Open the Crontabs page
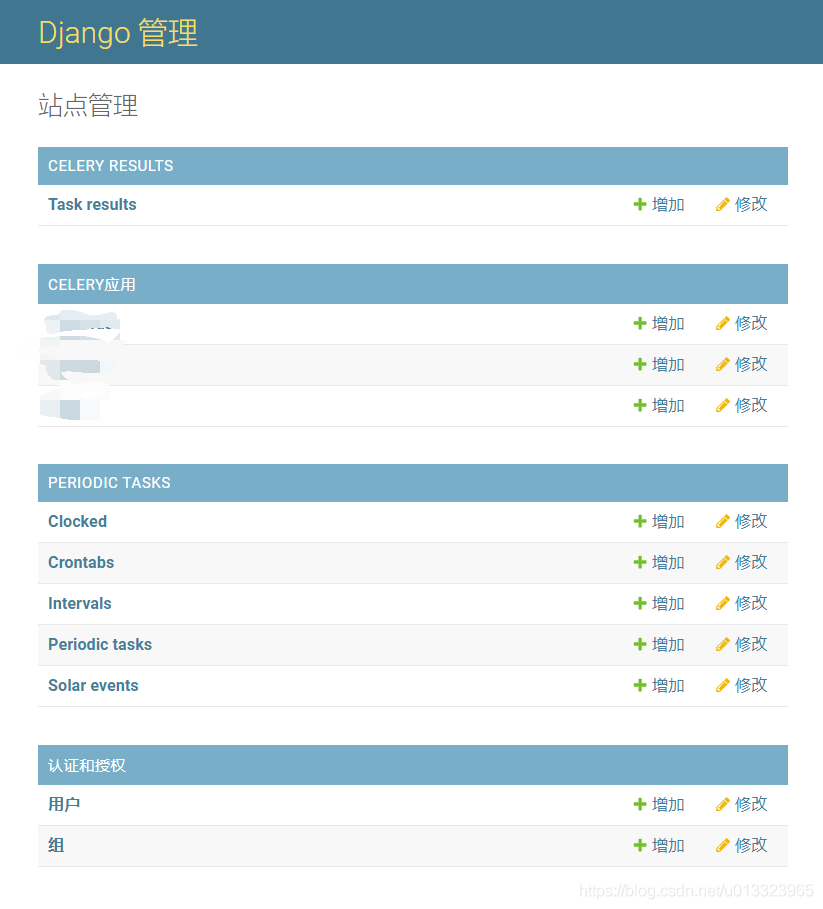Image resolution: width=823 pixels, height=909 pixels. click(x=81, y=562)
